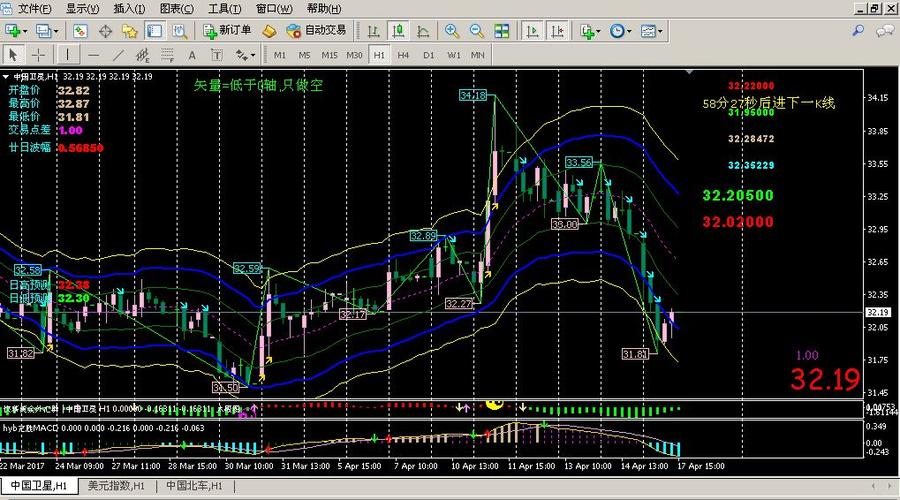Select the M15 timeframe button
The image size is (900, 500).
click(x=329, y=55)
